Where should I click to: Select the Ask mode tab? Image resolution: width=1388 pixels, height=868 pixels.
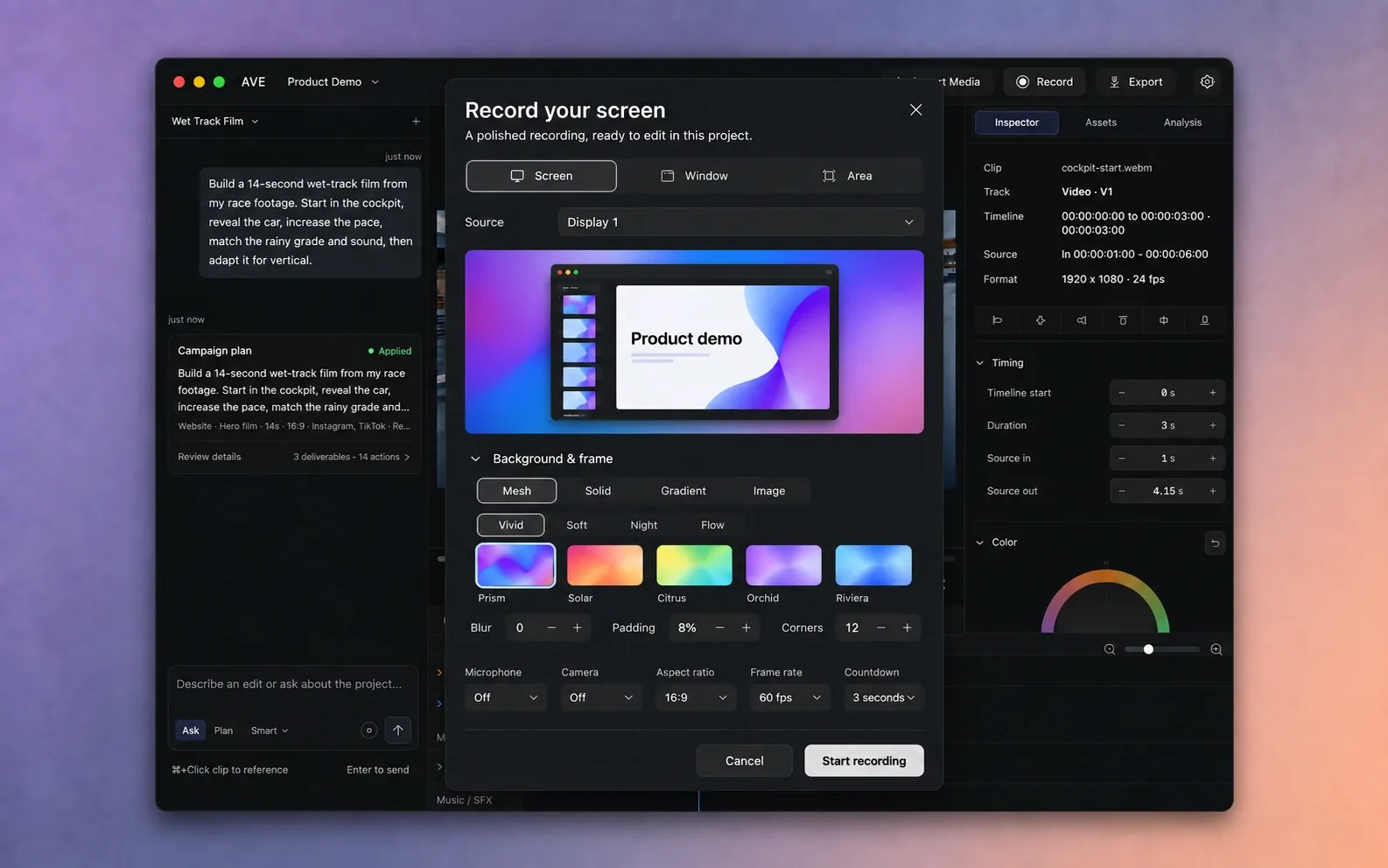[191, 731]
